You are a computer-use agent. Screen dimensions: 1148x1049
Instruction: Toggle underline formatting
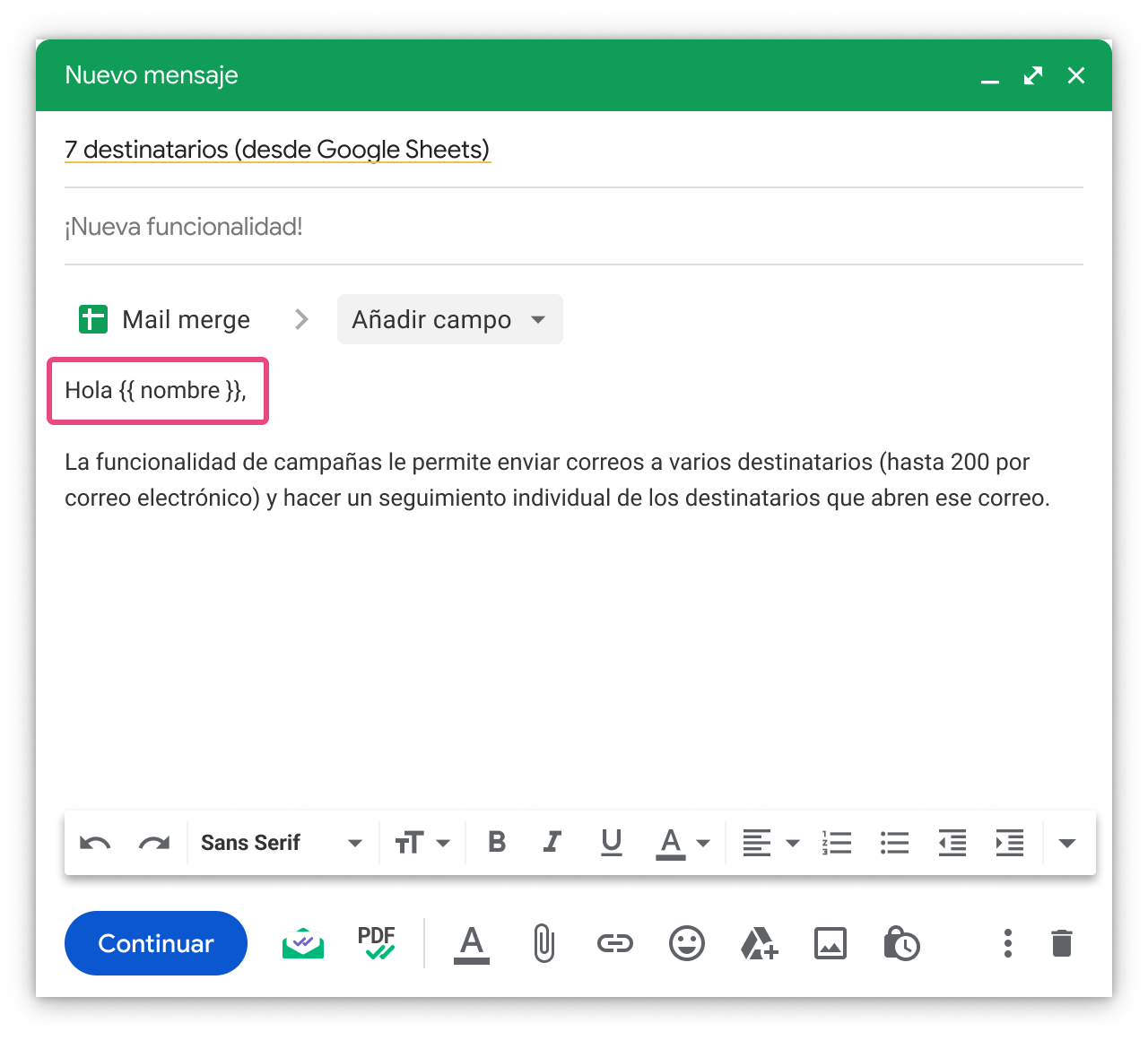[x=612, y=843]
